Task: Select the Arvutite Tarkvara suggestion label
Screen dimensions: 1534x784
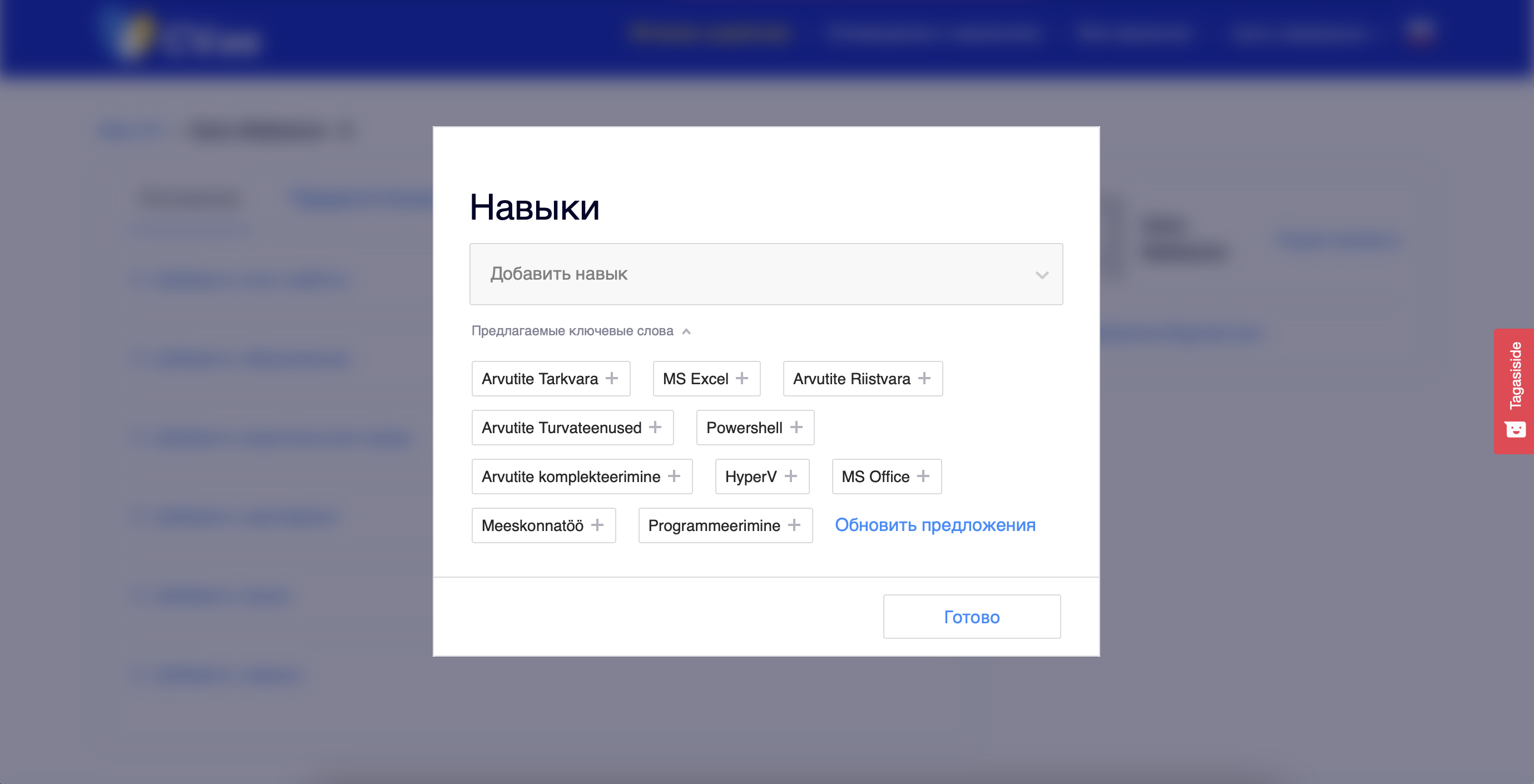Action: pos(540,379)
